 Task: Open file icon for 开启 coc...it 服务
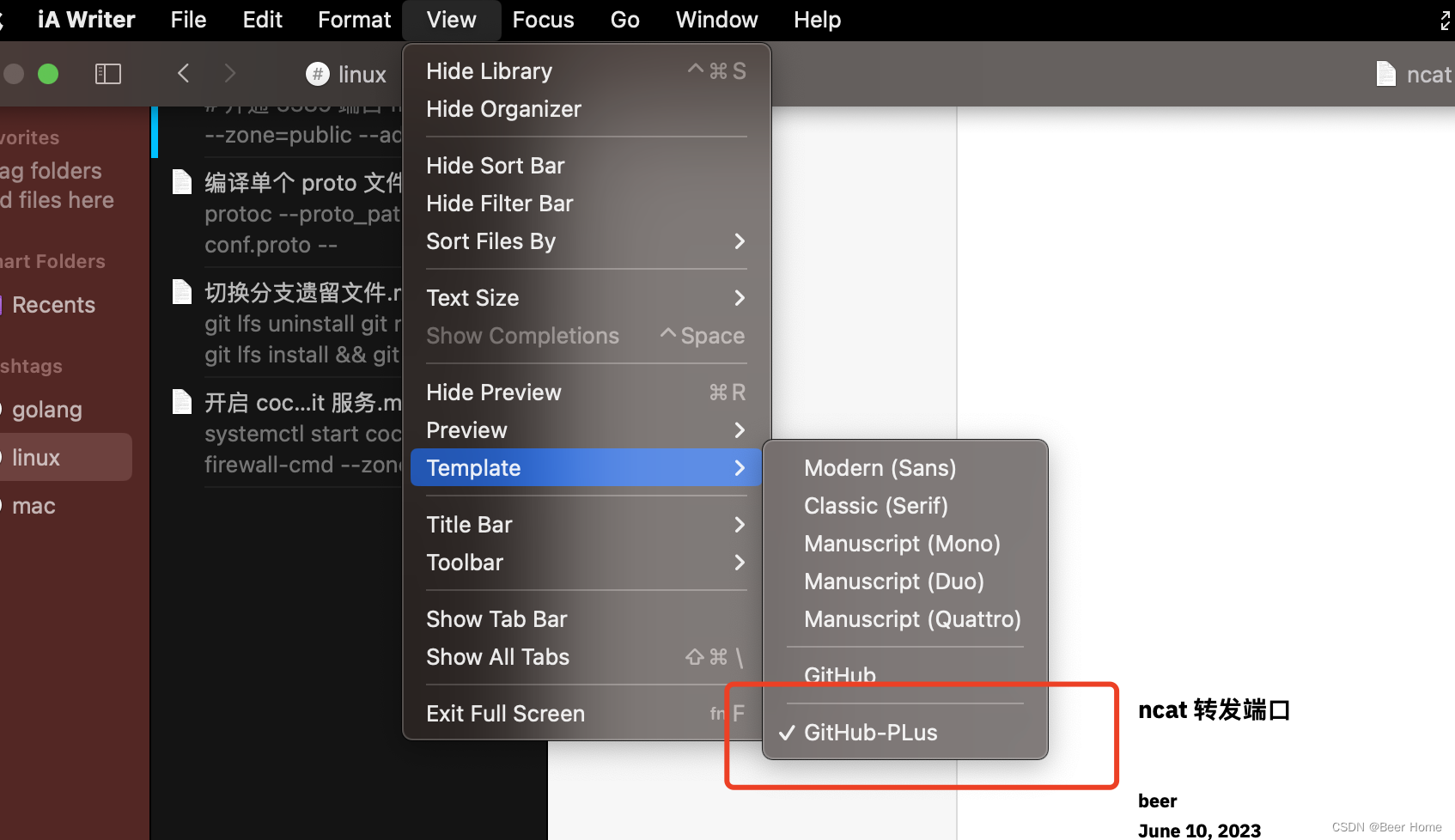(x=182, y=402)
